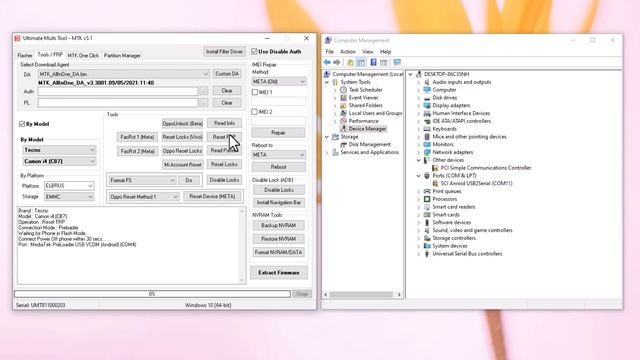Click the Install Navigation Bar button
Image resolution: width=640 pixels, height=360 pixels.
click(279, 202)
